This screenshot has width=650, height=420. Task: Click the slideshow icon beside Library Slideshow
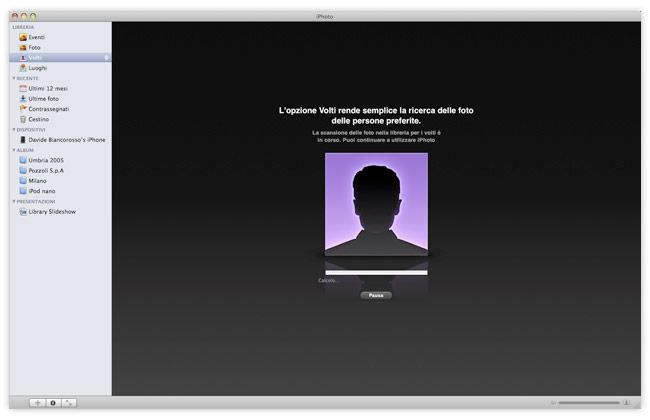click(x=23, y=211)
